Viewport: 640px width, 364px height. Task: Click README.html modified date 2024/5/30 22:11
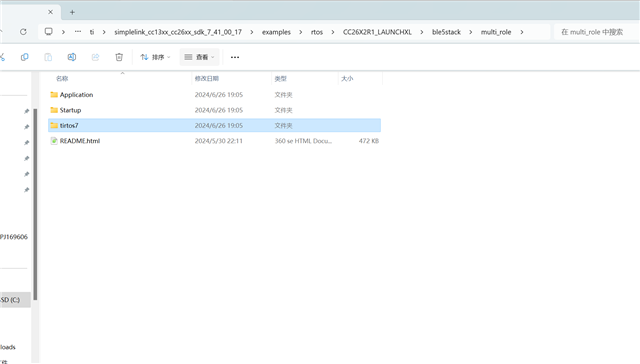(x=218, y=141)
